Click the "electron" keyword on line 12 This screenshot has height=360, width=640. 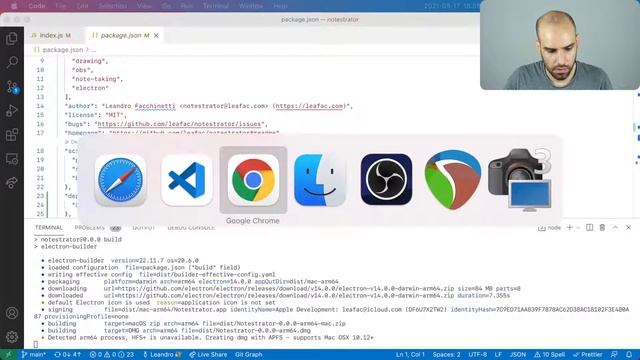click(90, 88)
